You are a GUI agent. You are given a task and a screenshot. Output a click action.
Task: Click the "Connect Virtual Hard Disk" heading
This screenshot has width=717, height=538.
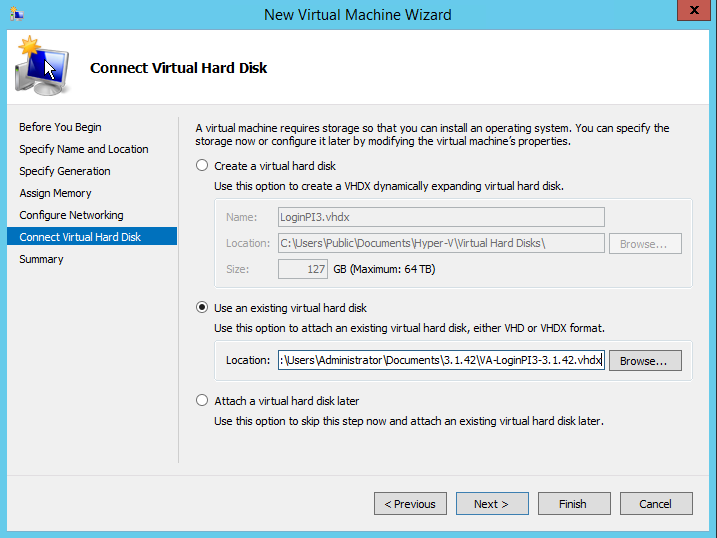click(178, 68)
